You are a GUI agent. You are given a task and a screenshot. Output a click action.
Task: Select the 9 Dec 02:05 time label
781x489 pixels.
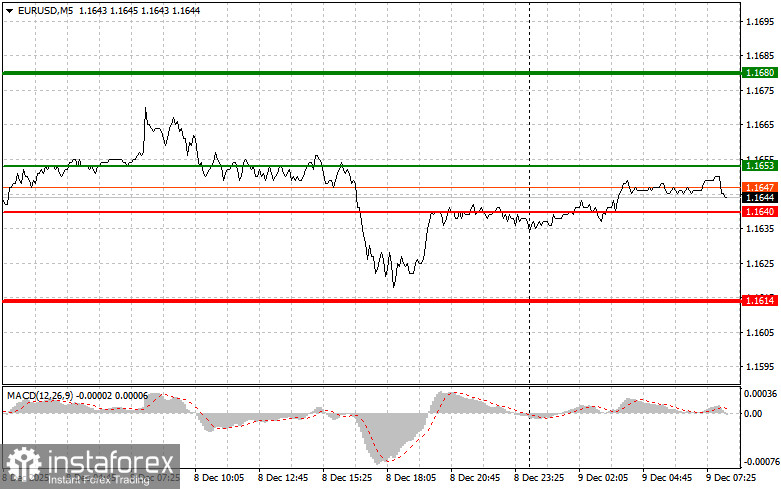603,478
